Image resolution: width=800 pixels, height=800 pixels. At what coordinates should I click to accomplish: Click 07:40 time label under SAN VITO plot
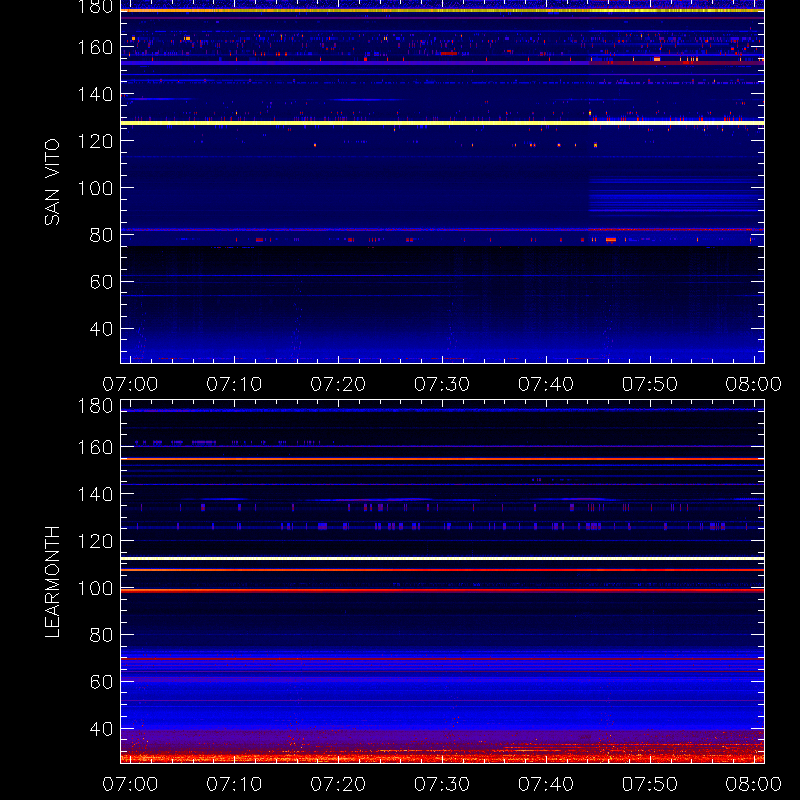(546, 384)
